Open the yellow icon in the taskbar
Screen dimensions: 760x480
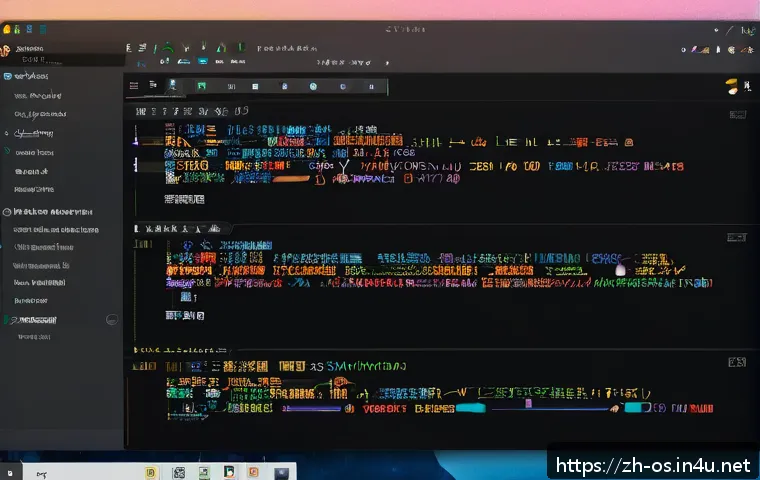tap(151, 472)
